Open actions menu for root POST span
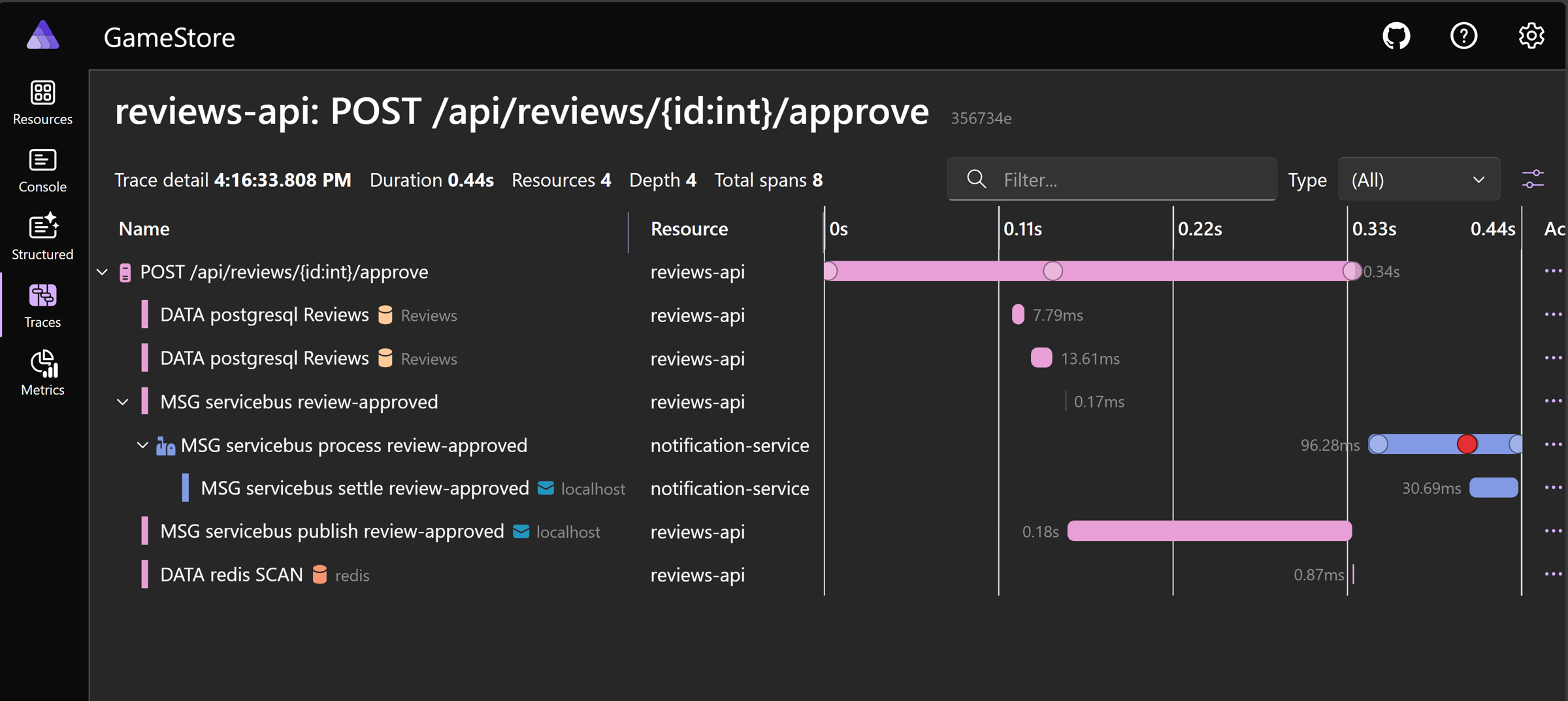Image resolution: width=1568 pixels, height=701 pixels. [1552, 271]
